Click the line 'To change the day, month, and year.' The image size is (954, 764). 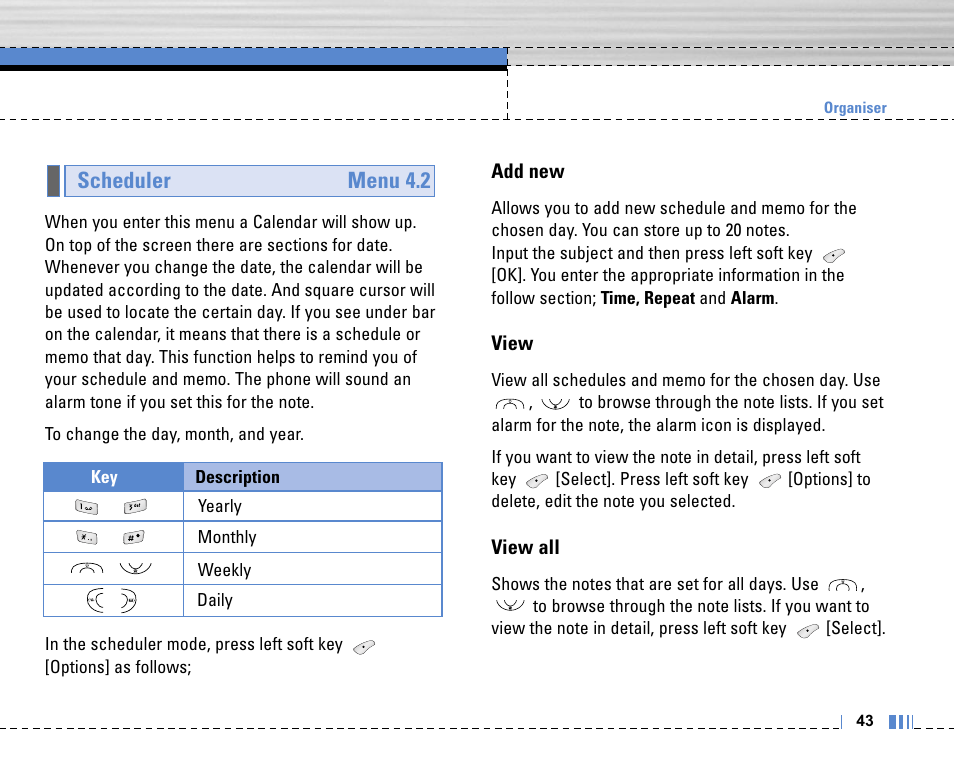tap(174, 434)
